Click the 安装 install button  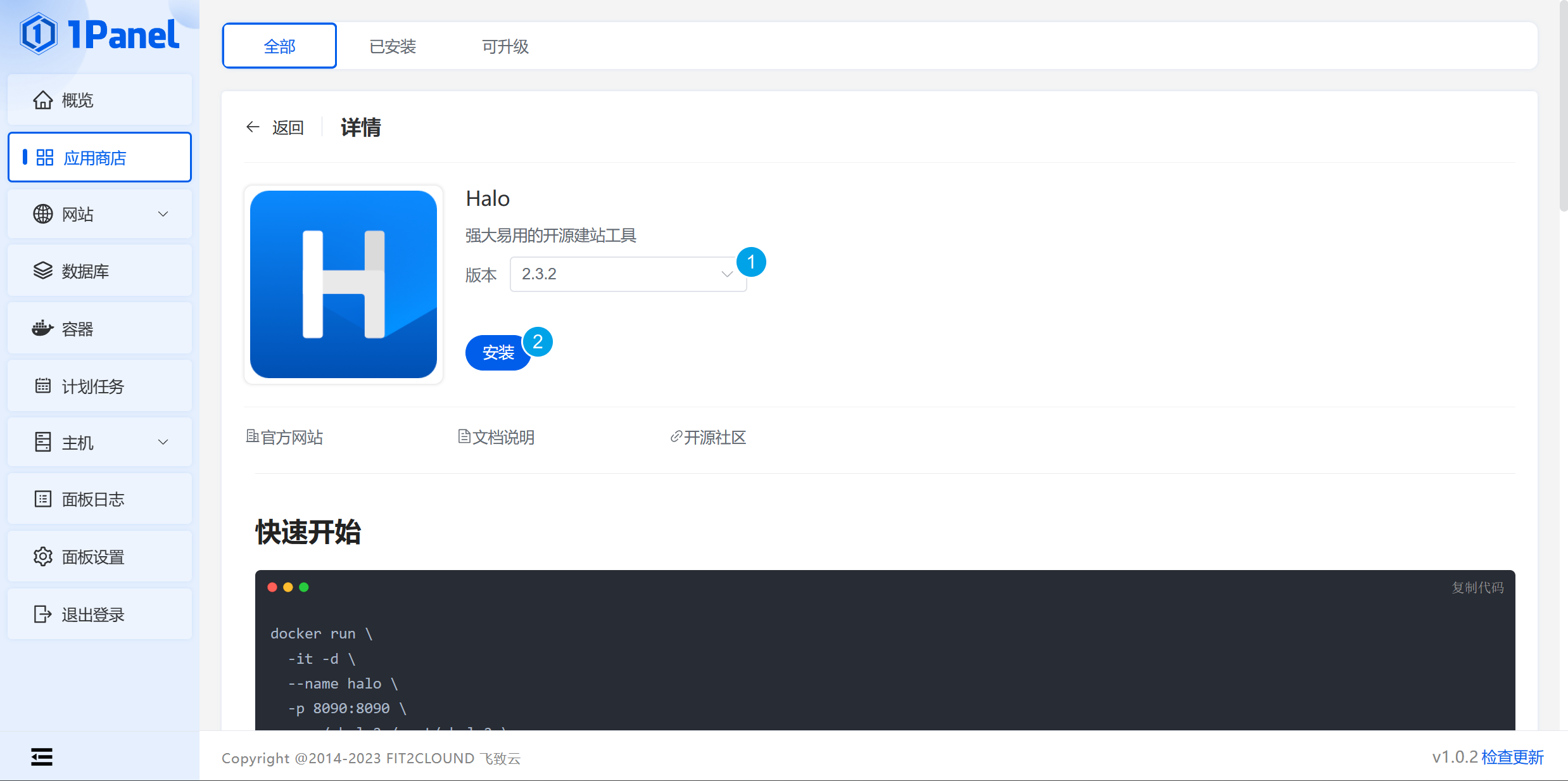(x=498, y=353)
